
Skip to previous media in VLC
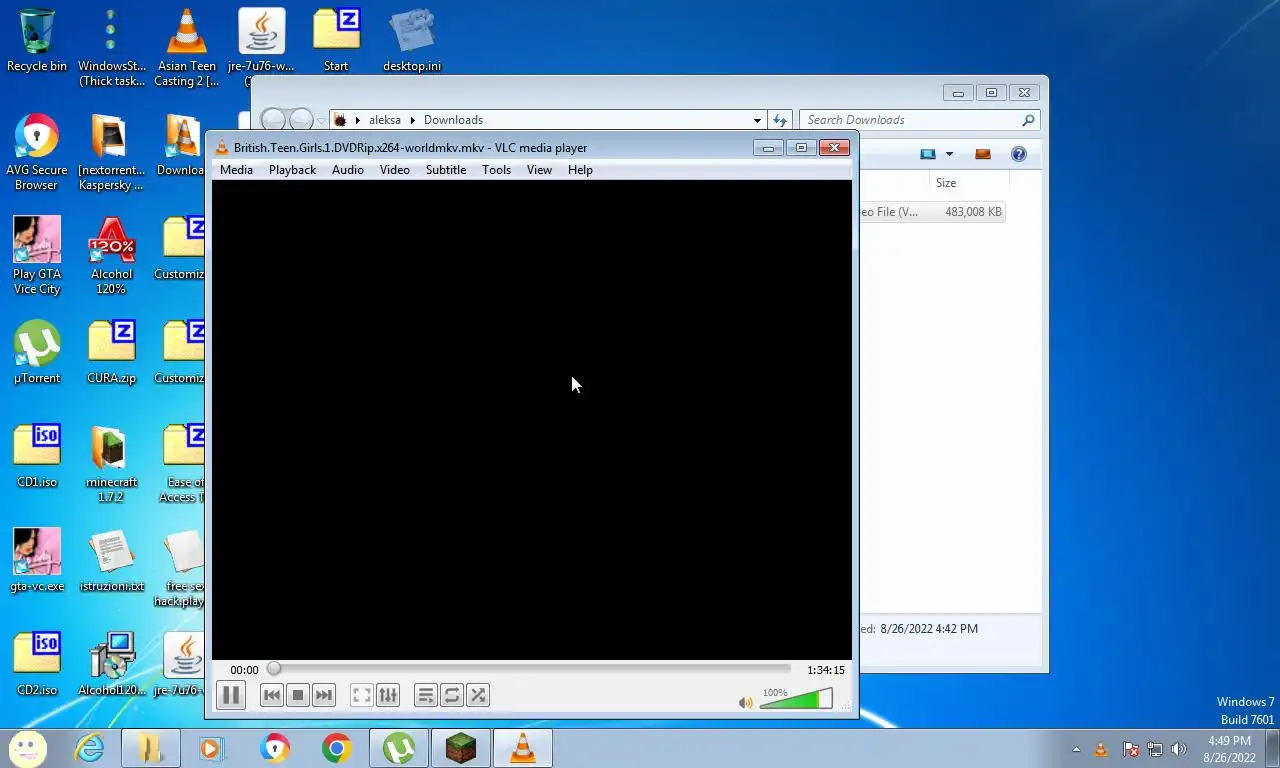(271, 695)
